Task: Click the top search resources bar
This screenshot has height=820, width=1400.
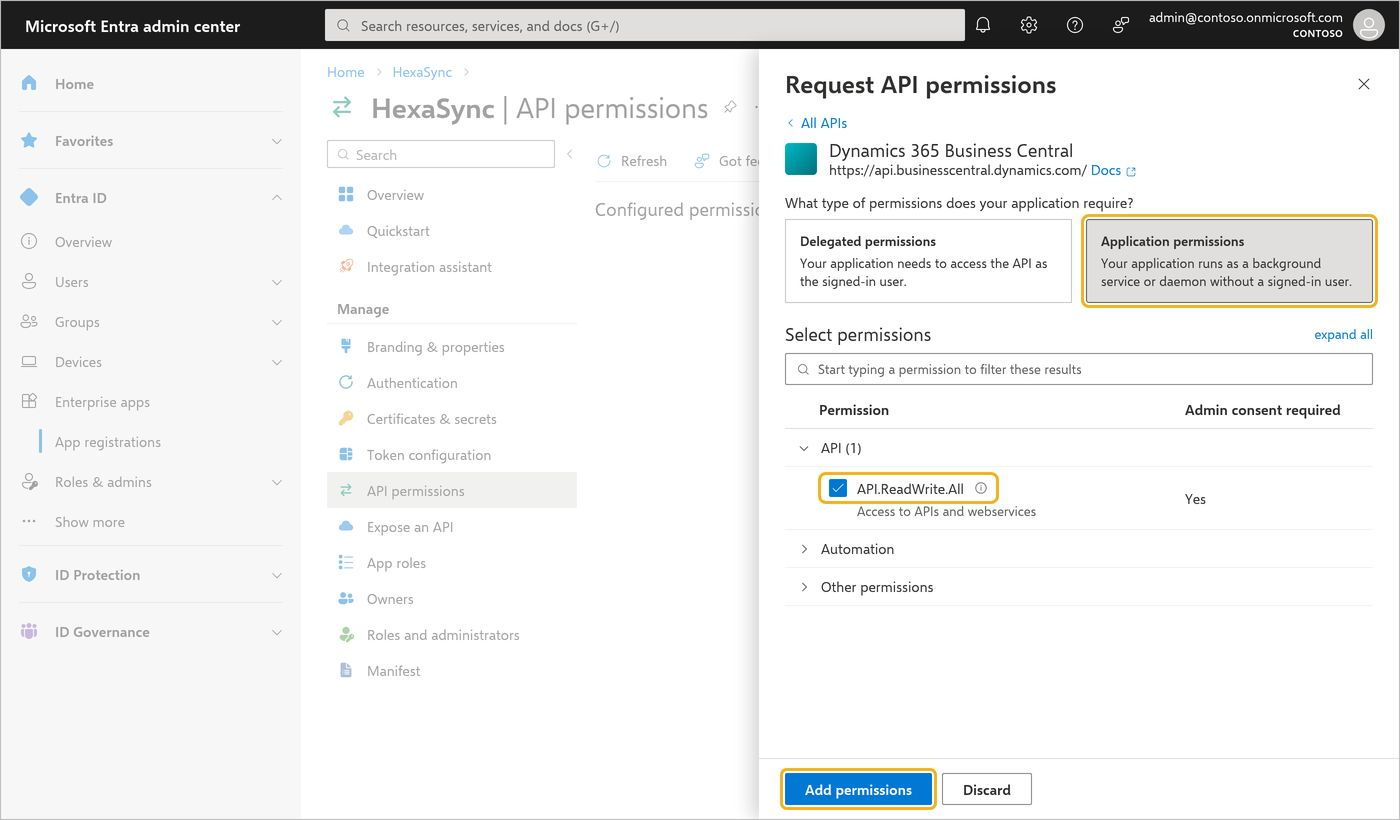Action: point(645,26)
